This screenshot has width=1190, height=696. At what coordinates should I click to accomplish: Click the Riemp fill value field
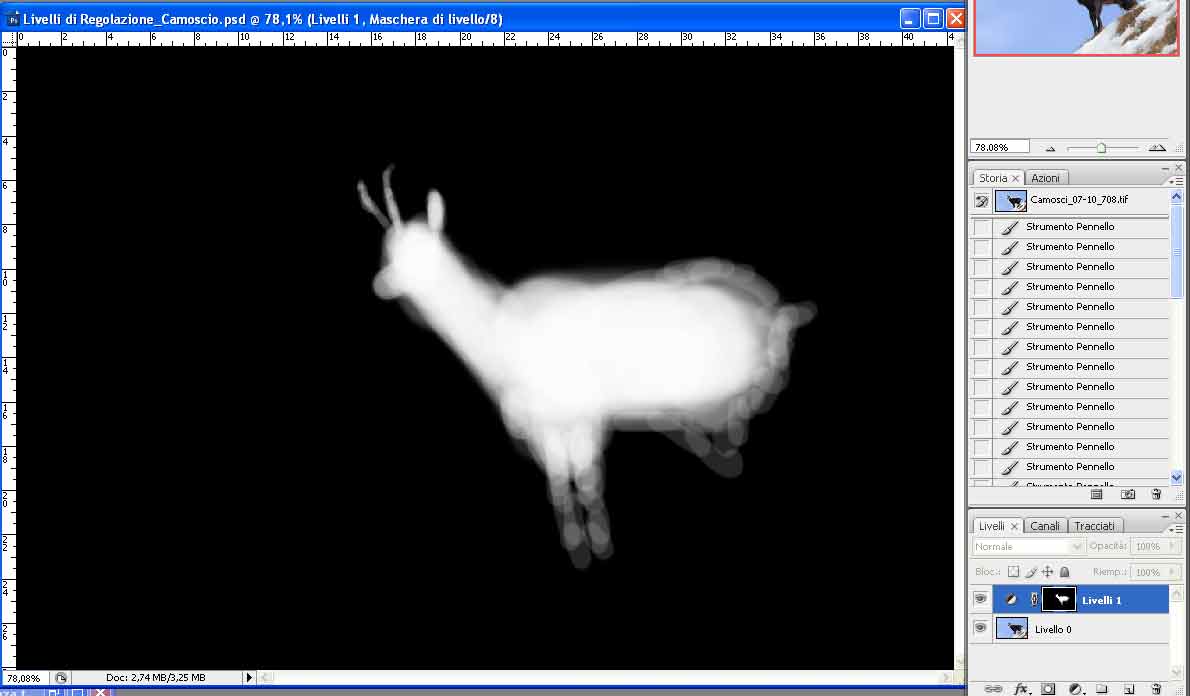coord(1149,572)
